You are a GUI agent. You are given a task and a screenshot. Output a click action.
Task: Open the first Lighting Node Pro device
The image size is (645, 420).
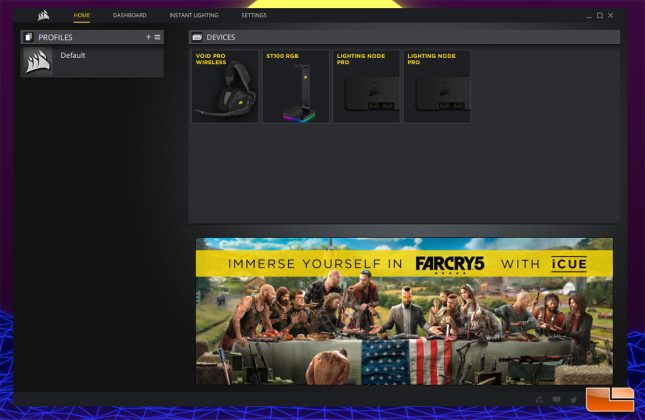367,86
